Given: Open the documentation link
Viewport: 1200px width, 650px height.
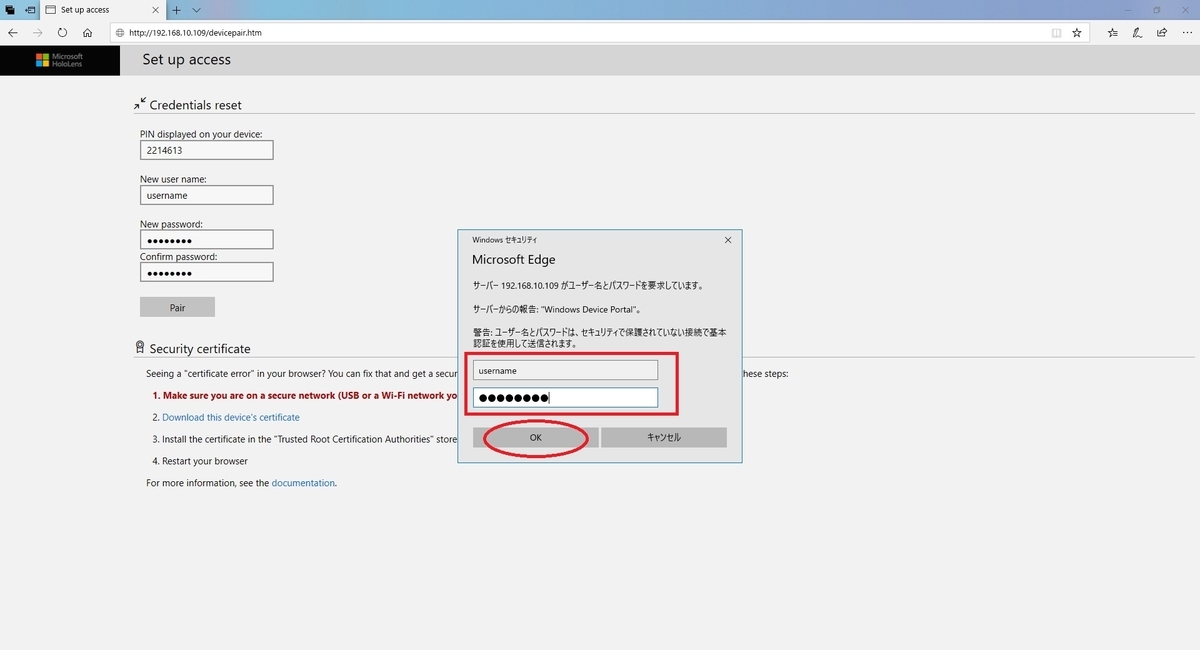Looking at the screenshot, I should [303, 483].
